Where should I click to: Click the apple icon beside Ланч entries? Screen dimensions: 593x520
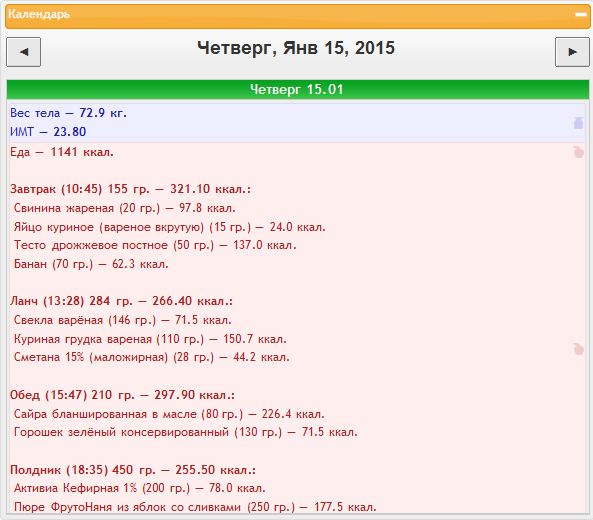coord(578,349)
